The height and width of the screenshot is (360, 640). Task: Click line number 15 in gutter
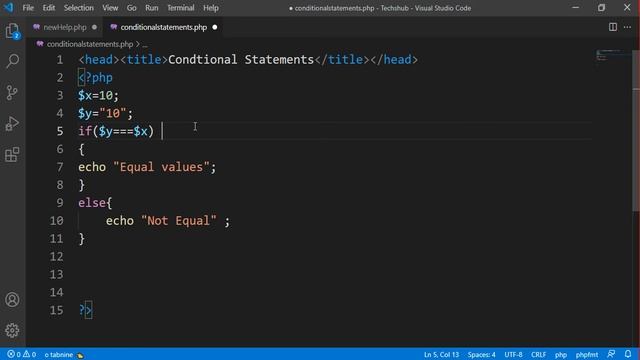[56, 310]
